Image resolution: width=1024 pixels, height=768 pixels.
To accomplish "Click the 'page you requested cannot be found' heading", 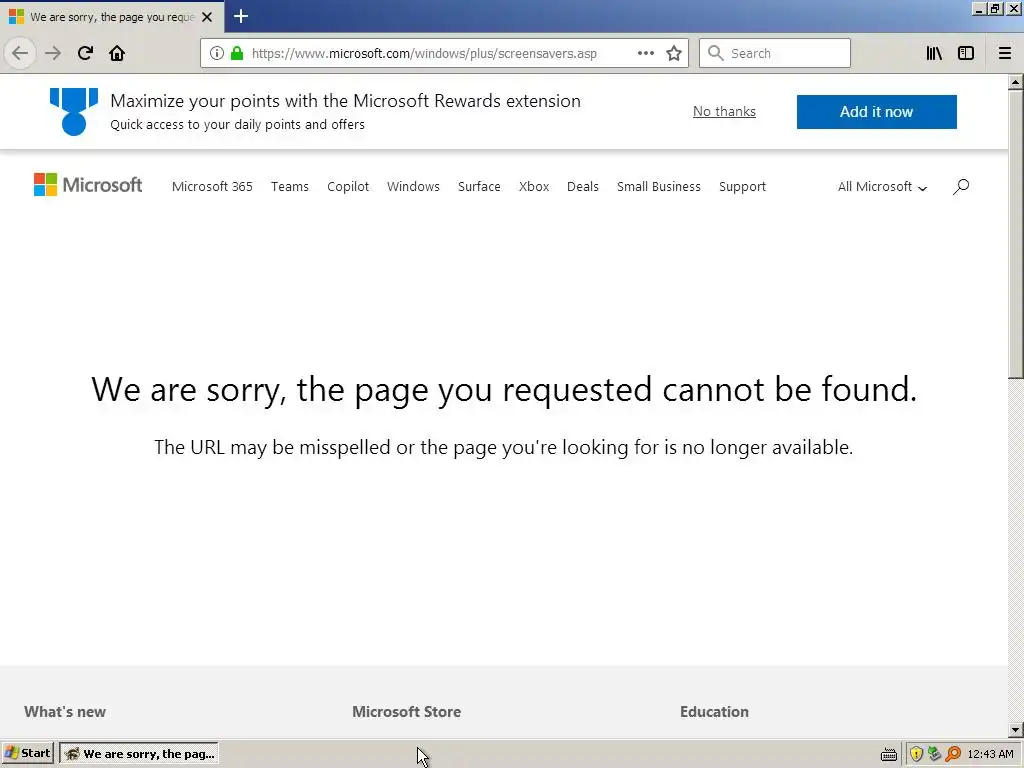I will tap(504, 390).
